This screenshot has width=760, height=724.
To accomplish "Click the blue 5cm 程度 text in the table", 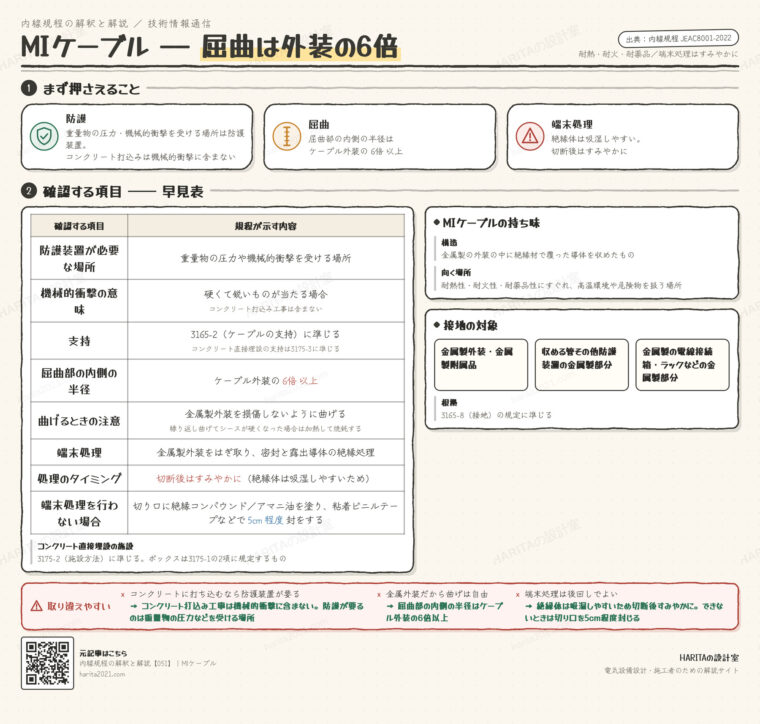I will 265,520.
